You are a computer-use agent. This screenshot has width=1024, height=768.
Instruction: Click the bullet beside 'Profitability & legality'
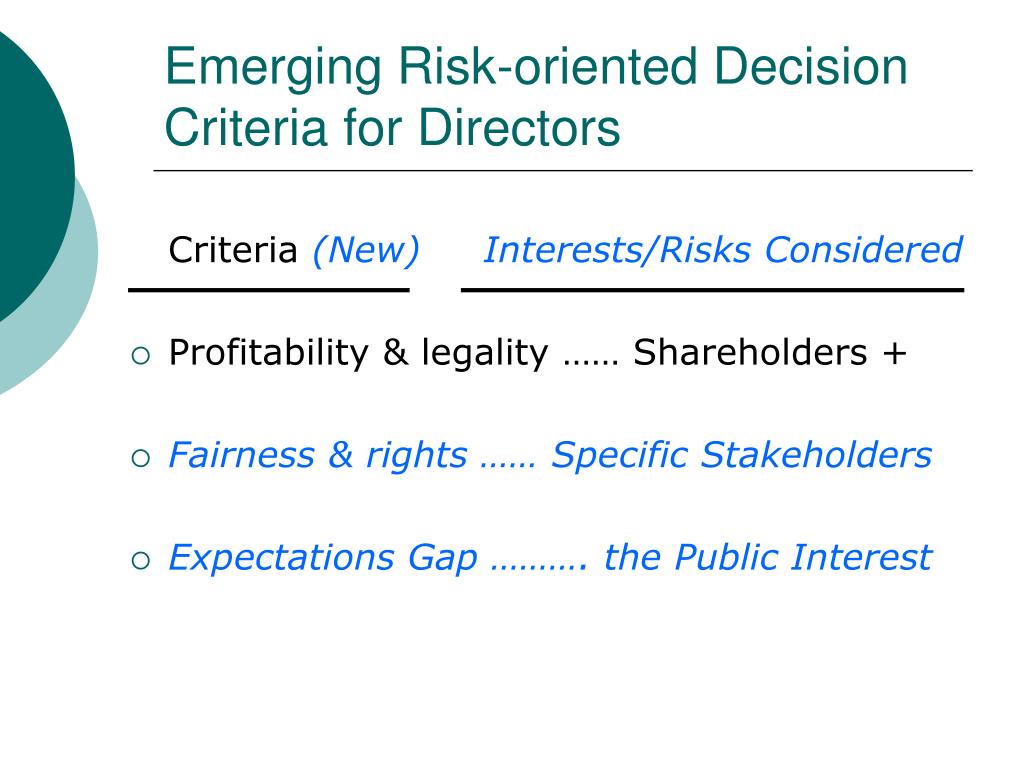140,356
